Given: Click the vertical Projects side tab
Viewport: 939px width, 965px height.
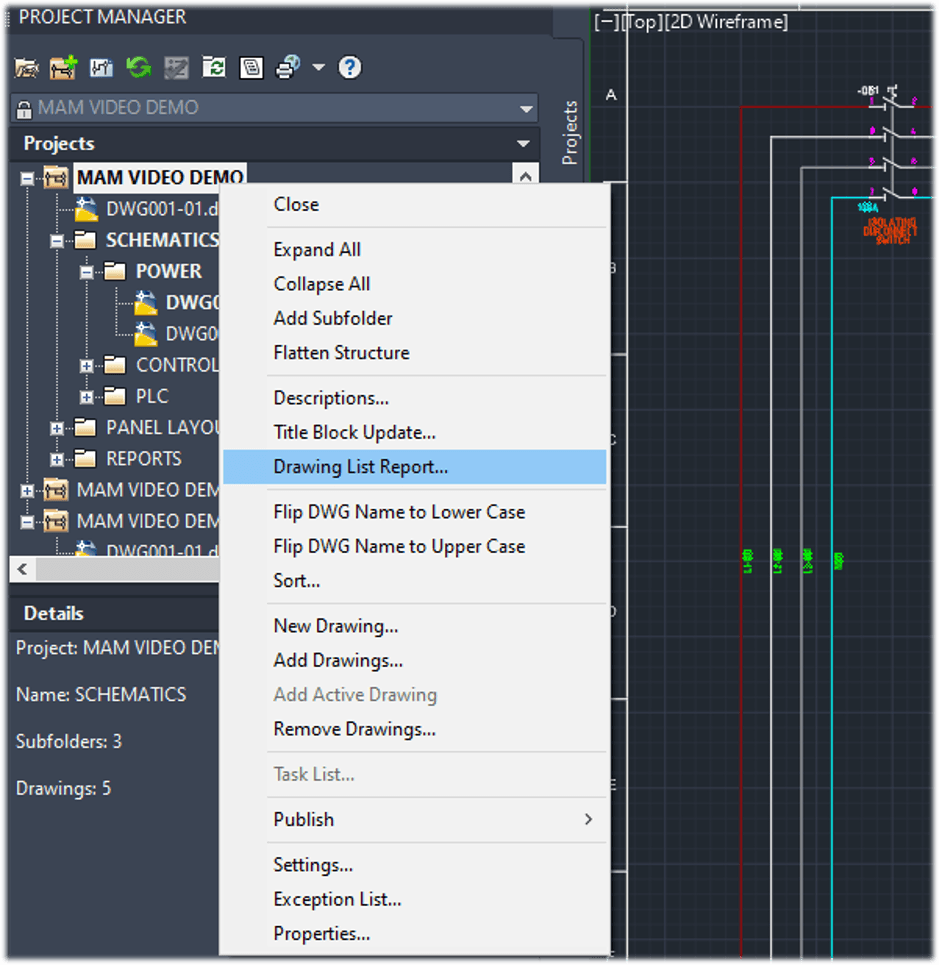Looking at the screenshot, I should click(570, 133).
